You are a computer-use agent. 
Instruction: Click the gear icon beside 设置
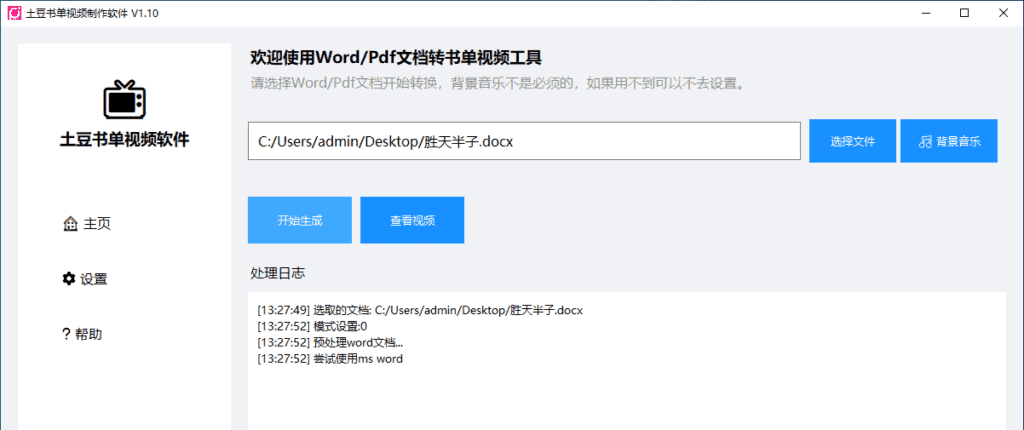pyautogui.click(x=69, y=279)
